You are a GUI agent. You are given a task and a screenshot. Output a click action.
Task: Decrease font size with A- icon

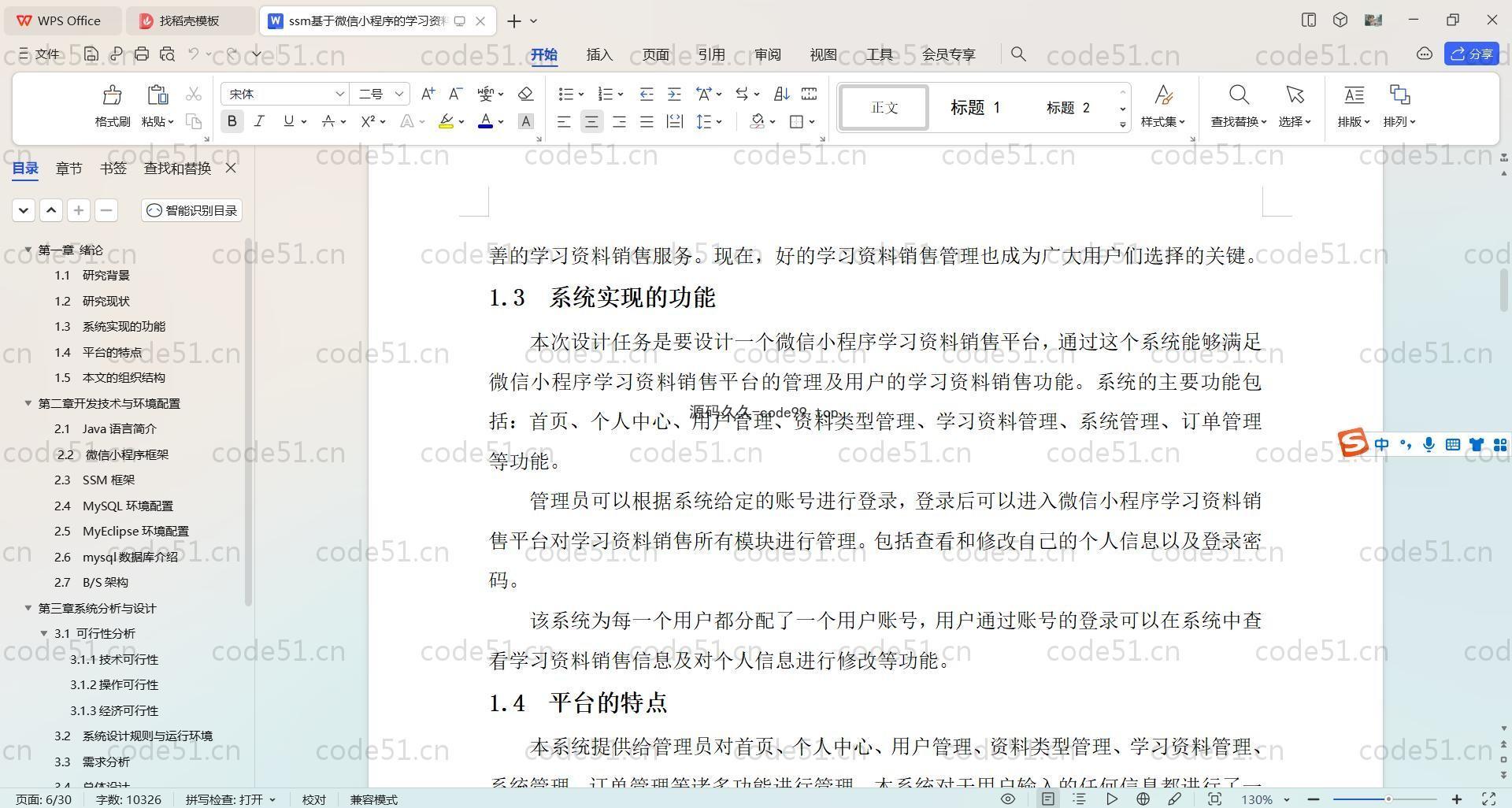click(455, 95)
